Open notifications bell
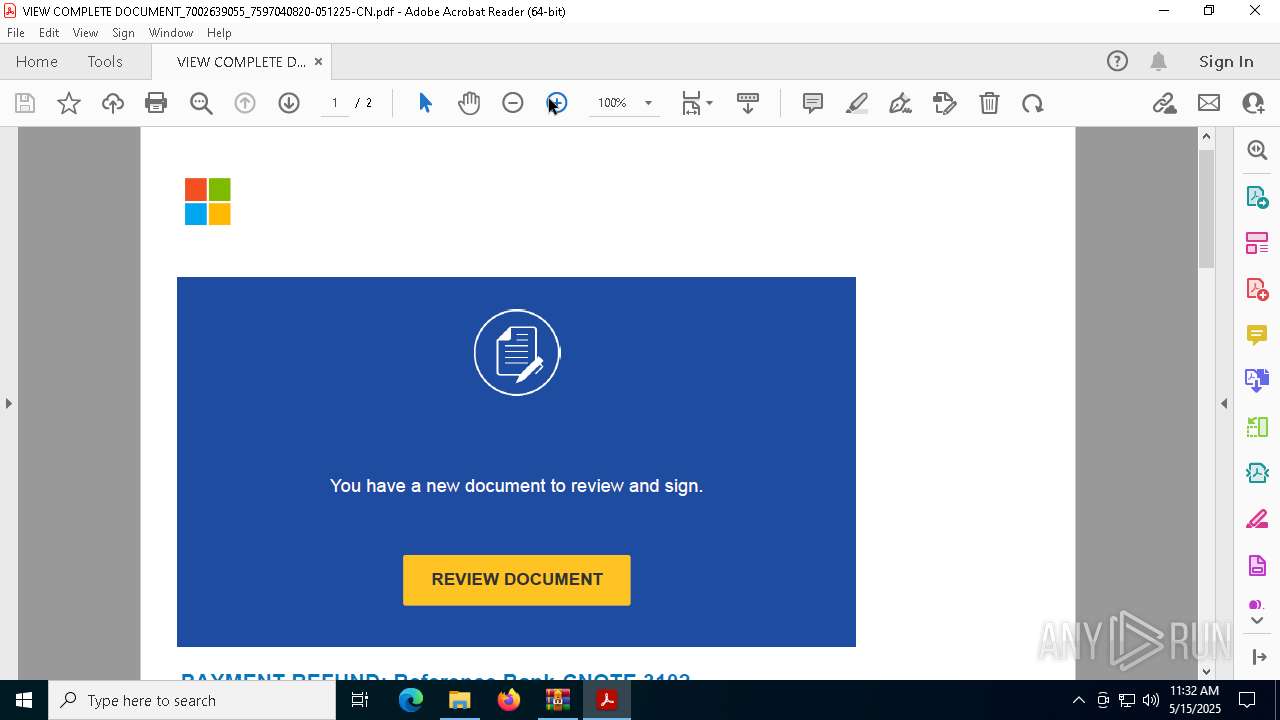Viewport: 1280px width, 720px height. point(1159,61)
